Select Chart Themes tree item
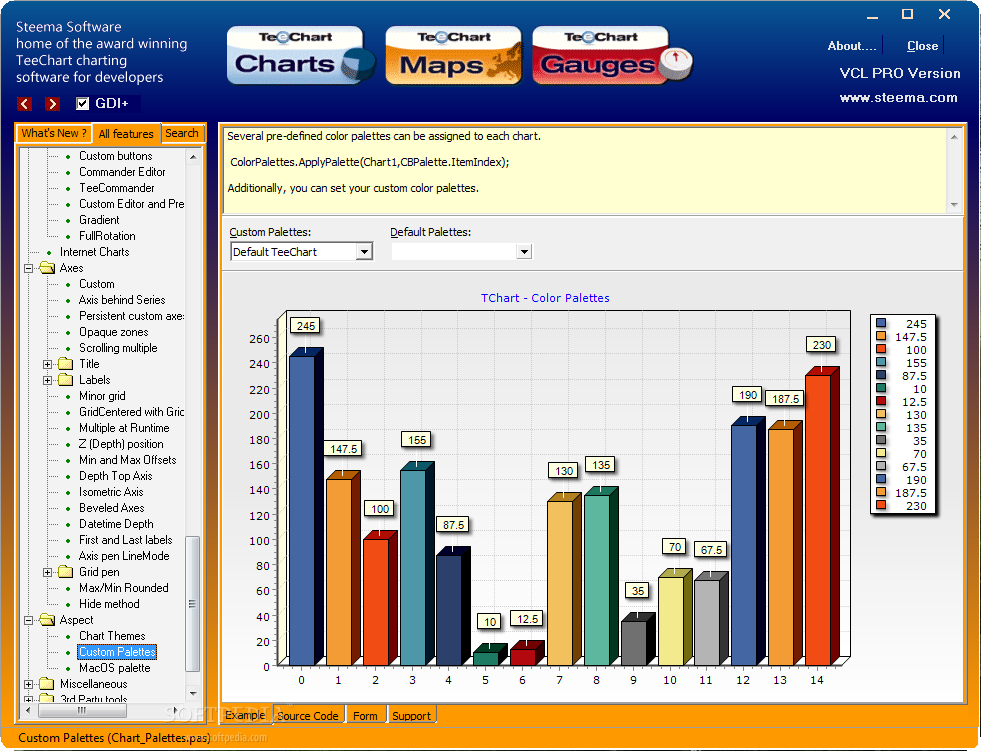 point(112,636)
